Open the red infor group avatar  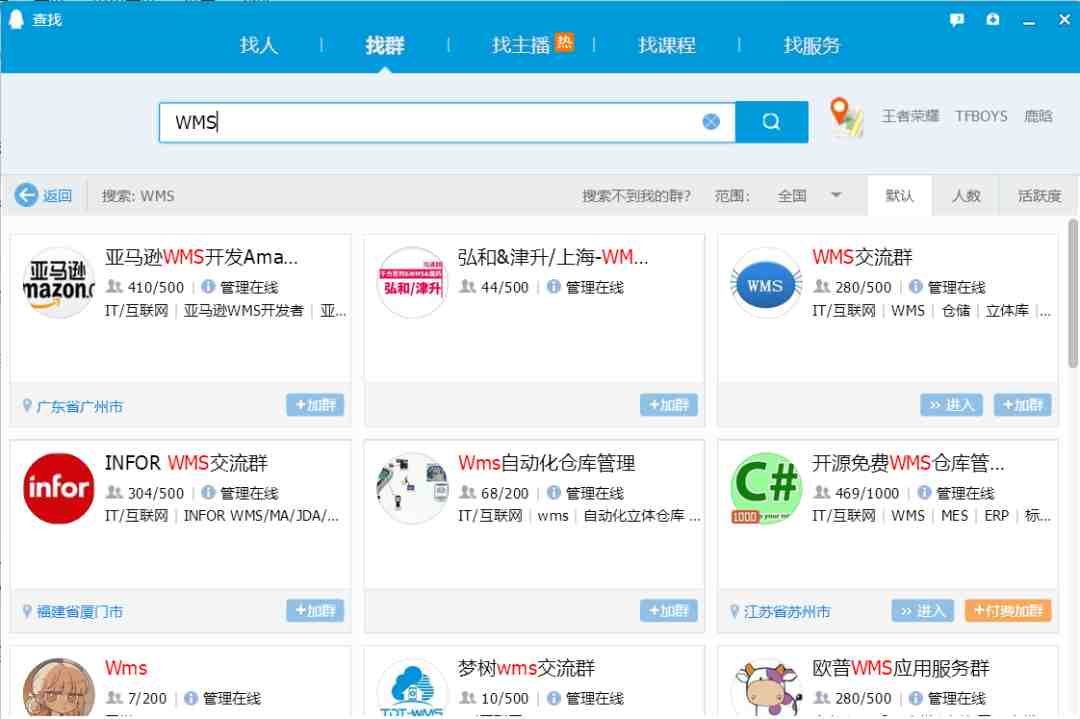point(59,488)
